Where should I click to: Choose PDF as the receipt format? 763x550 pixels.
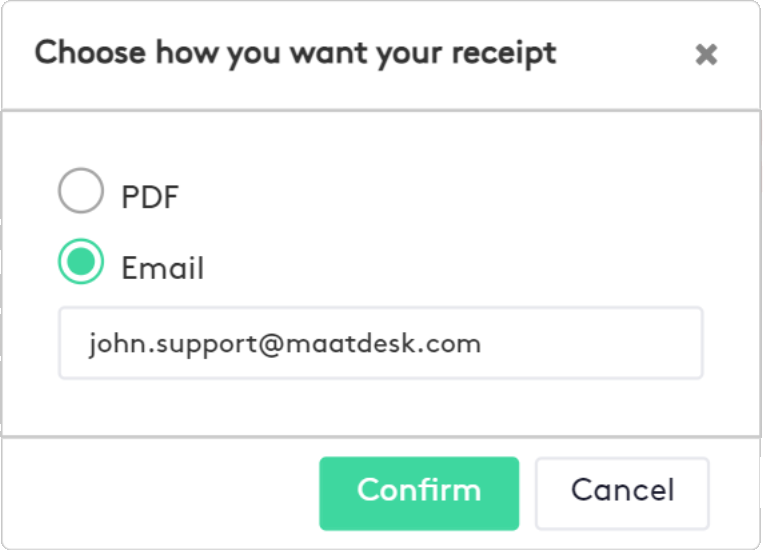coord(81,191)
